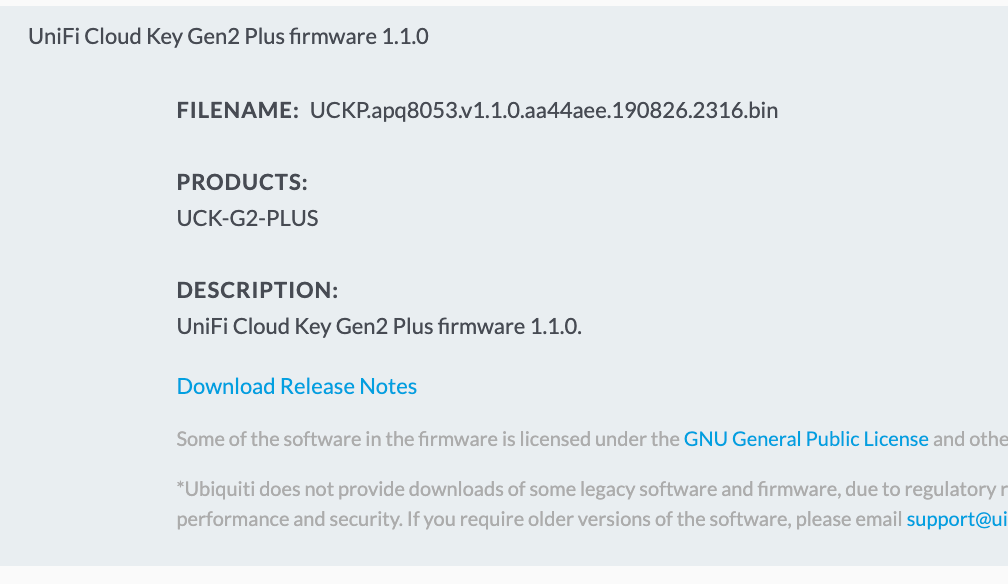Open the GNU General Public License link
The height and width of the screenshot is (584, 1008).
806,439
